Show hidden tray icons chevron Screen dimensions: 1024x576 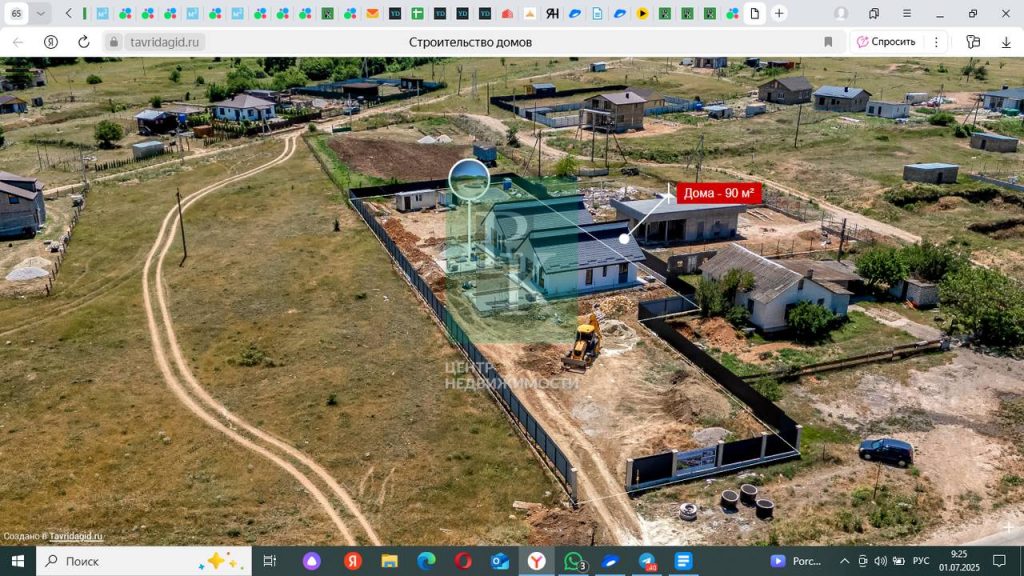pos(844,561)
